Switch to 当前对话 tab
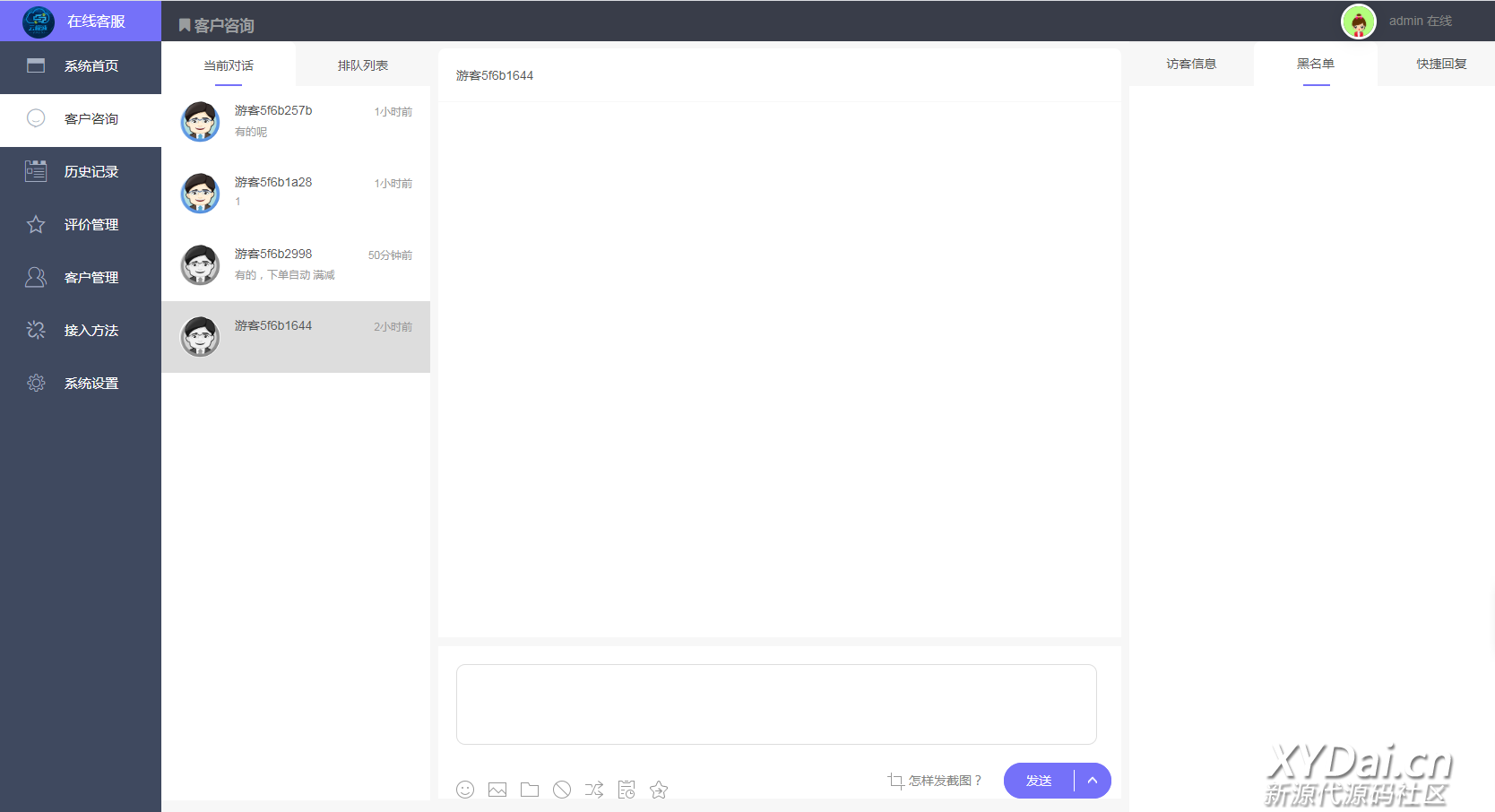This screenshot has height=812, width=1495. point(229,65)
